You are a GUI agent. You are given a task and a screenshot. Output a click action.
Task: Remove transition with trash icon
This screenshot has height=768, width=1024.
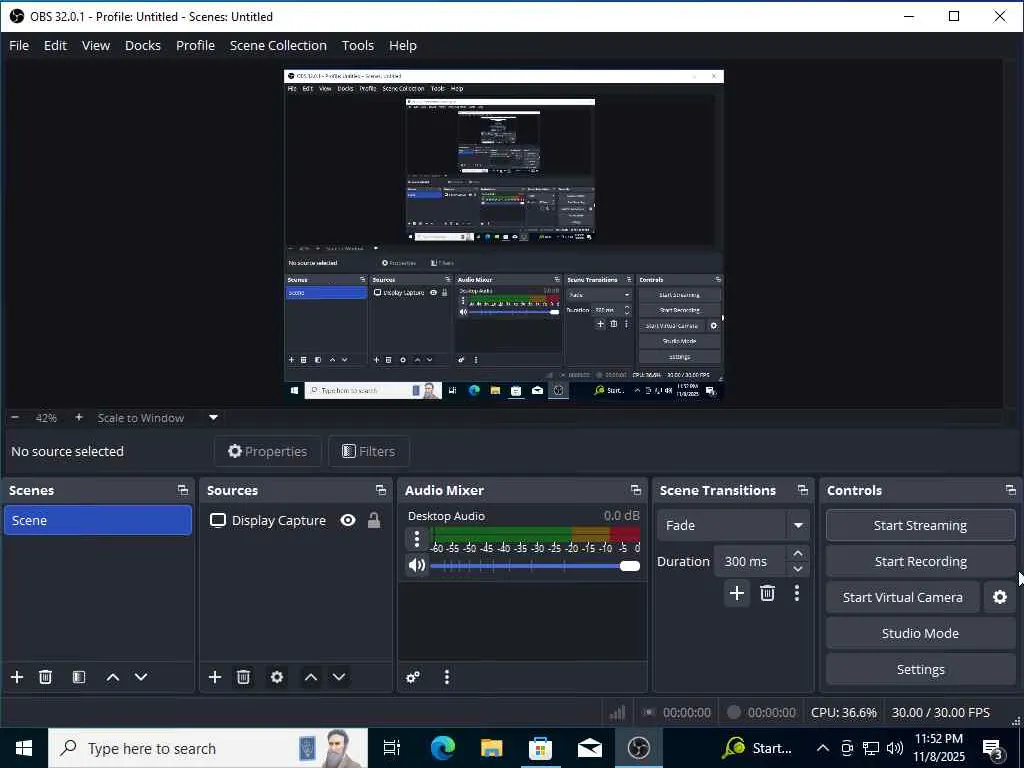click(x=767, y=593)
